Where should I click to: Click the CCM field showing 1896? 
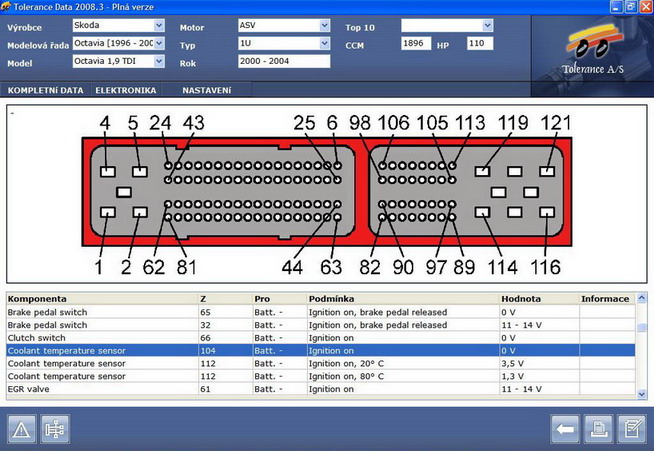click(x=416, y=43)
